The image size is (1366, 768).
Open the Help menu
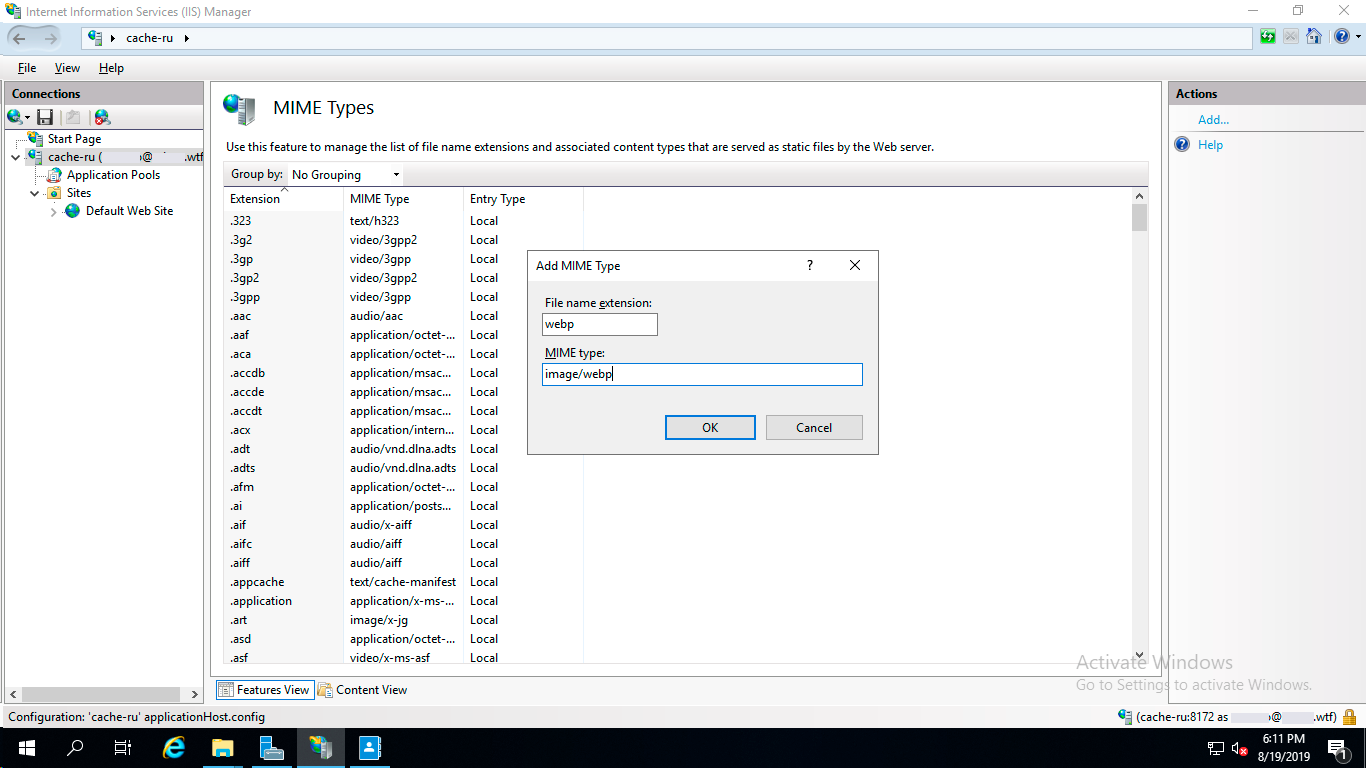111,68
